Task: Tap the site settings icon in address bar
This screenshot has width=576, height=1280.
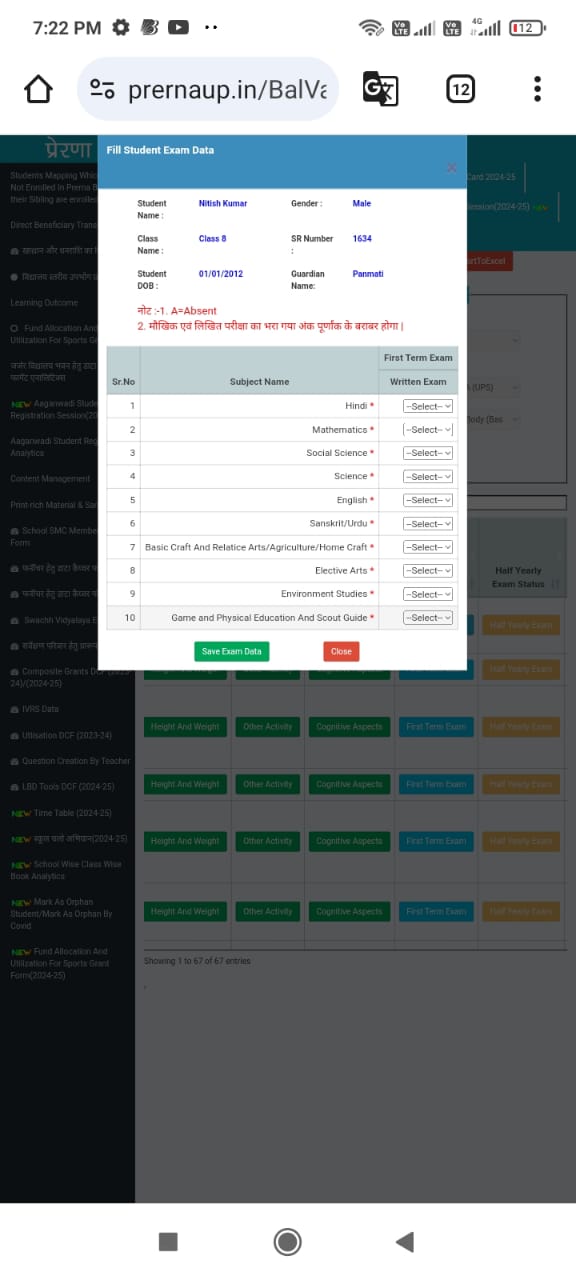Action: pyautogui.click(x=102, y=89)
